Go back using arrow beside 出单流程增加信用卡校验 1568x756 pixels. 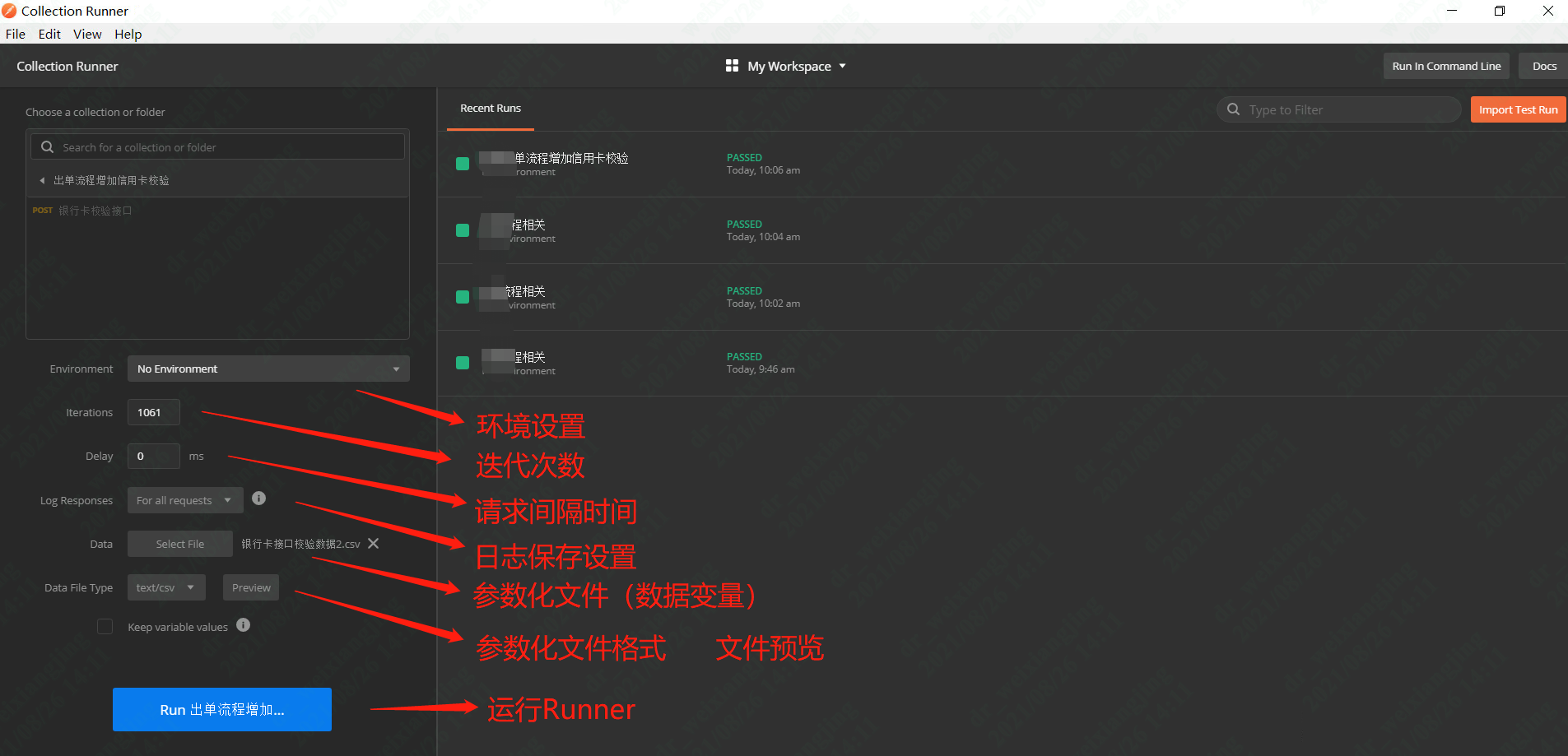point(42,180)
